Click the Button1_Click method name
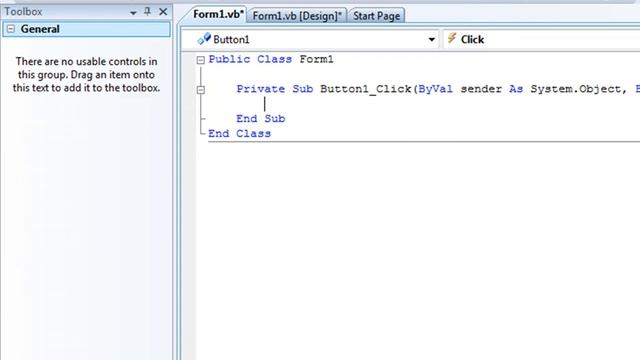Viewport: 640px width, 360px height. [x=365, y=89]
